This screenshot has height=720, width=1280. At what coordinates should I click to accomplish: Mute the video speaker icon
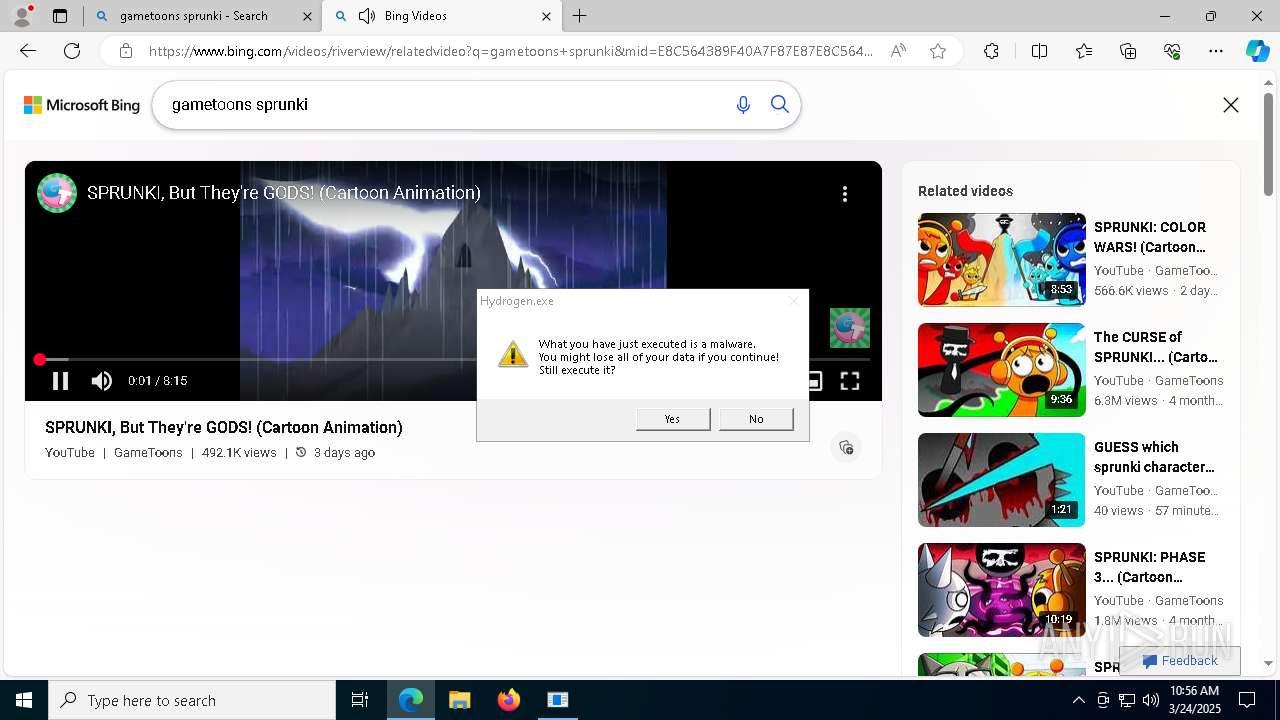pyautogui.click(x=101, y=381)
